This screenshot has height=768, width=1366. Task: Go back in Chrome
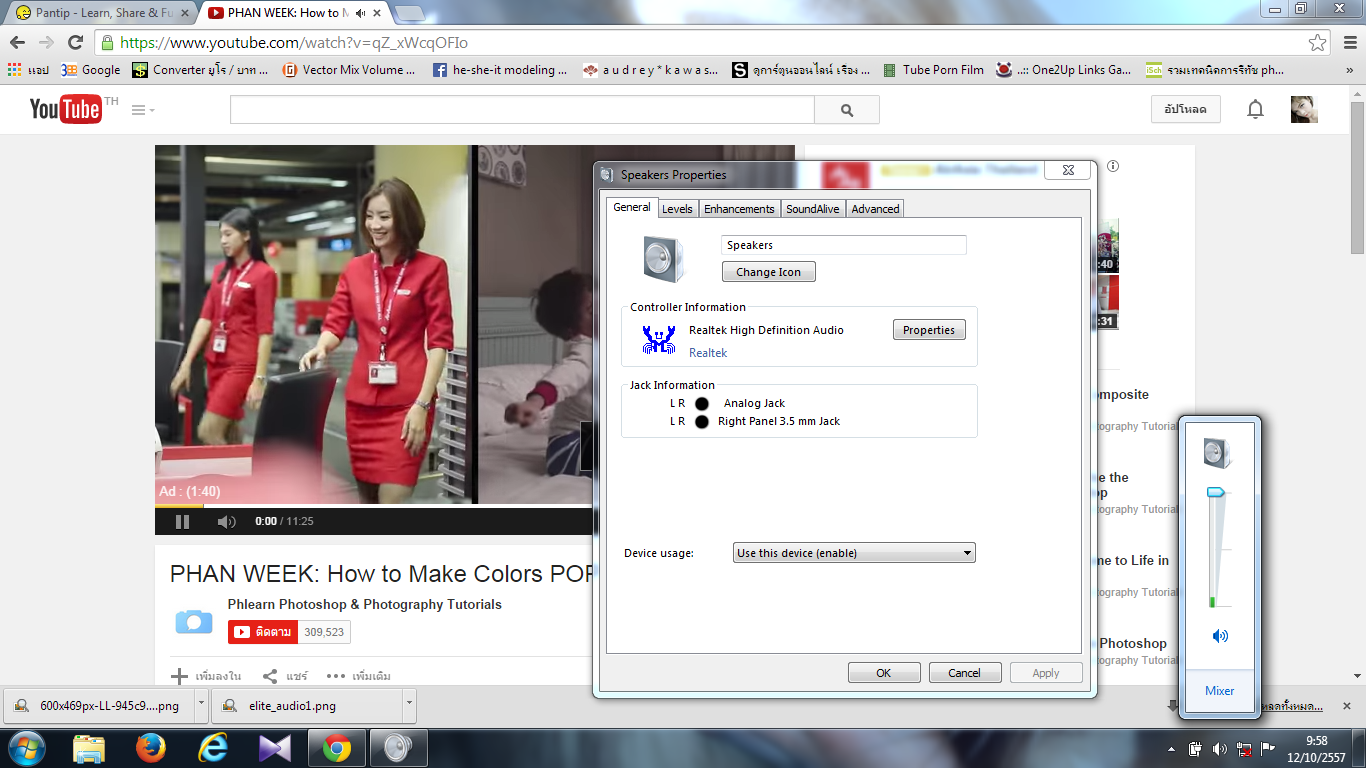pyautogui.click(x=18, y=42)
